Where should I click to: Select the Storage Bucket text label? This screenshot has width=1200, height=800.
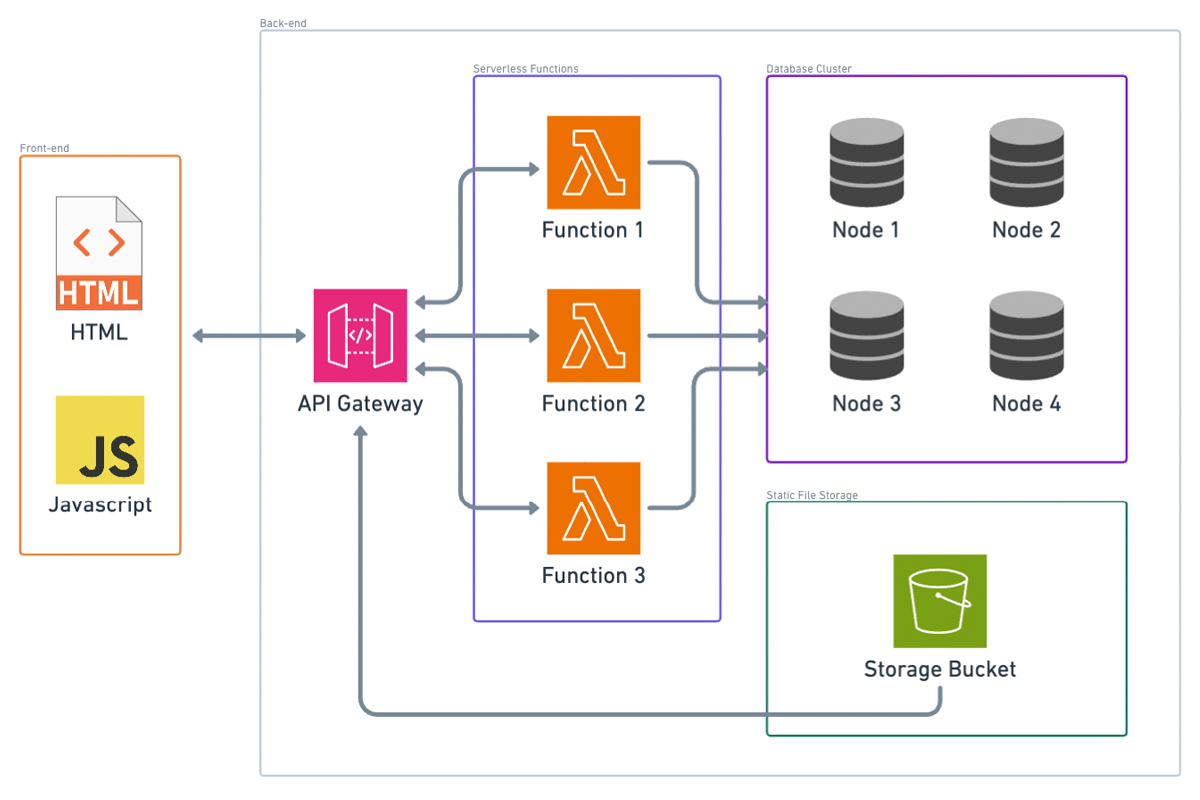pos(939,669)
